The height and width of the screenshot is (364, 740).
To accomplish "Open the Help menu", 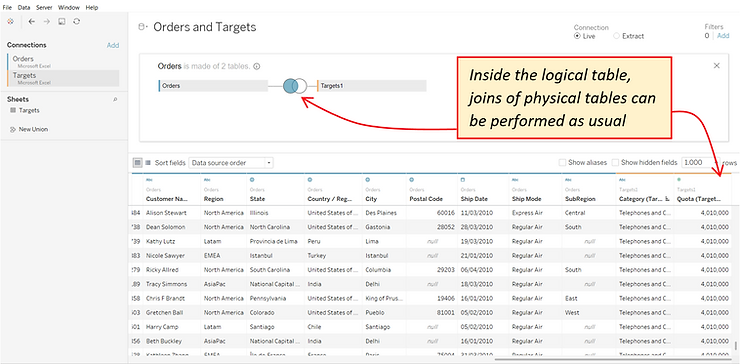I will point(92,8).
